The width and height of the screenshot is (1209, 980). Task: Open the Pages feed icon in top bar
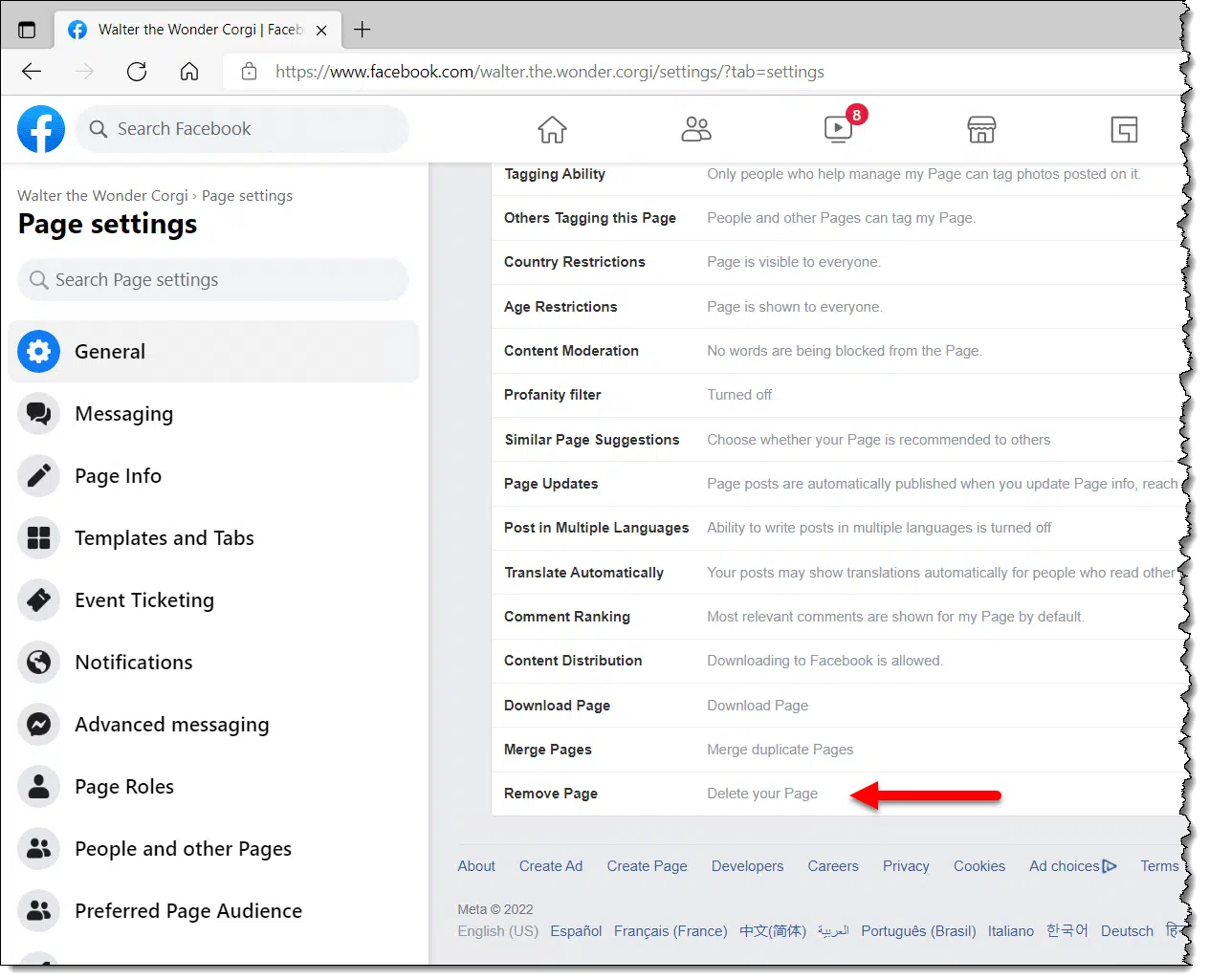1124,129
